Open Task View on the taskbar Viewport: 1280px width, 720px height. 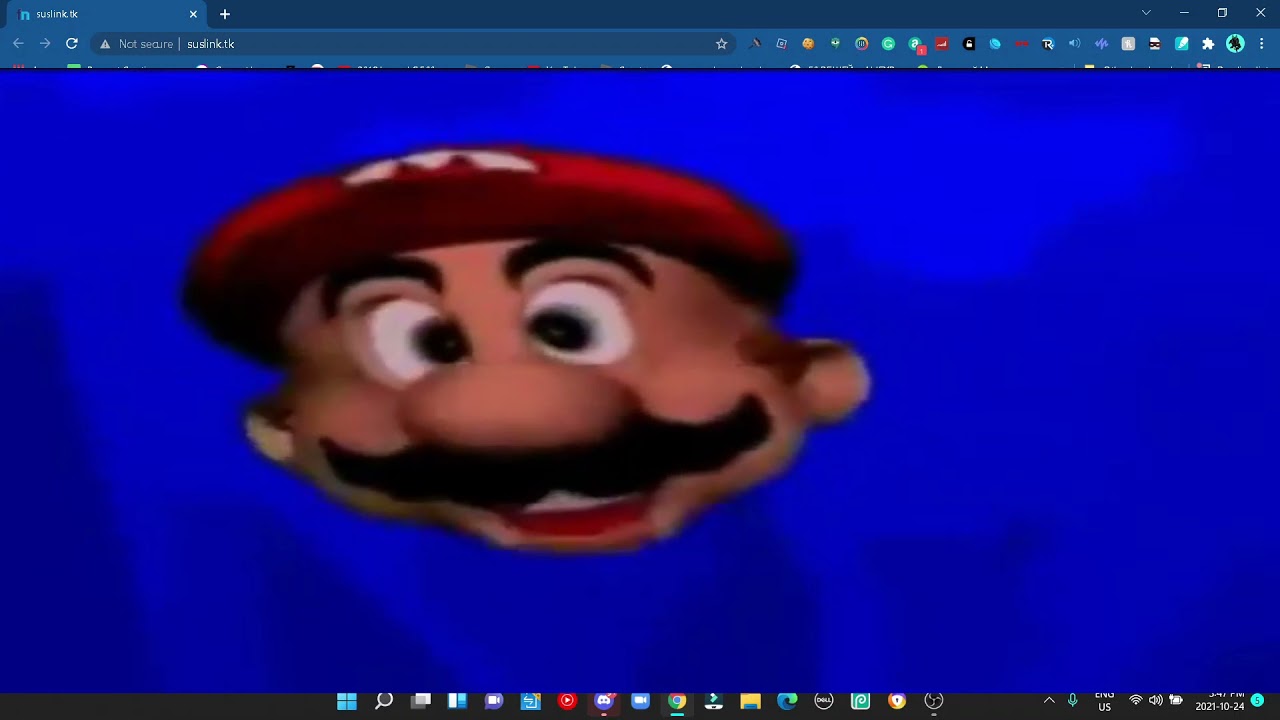[x=421, y=701]
